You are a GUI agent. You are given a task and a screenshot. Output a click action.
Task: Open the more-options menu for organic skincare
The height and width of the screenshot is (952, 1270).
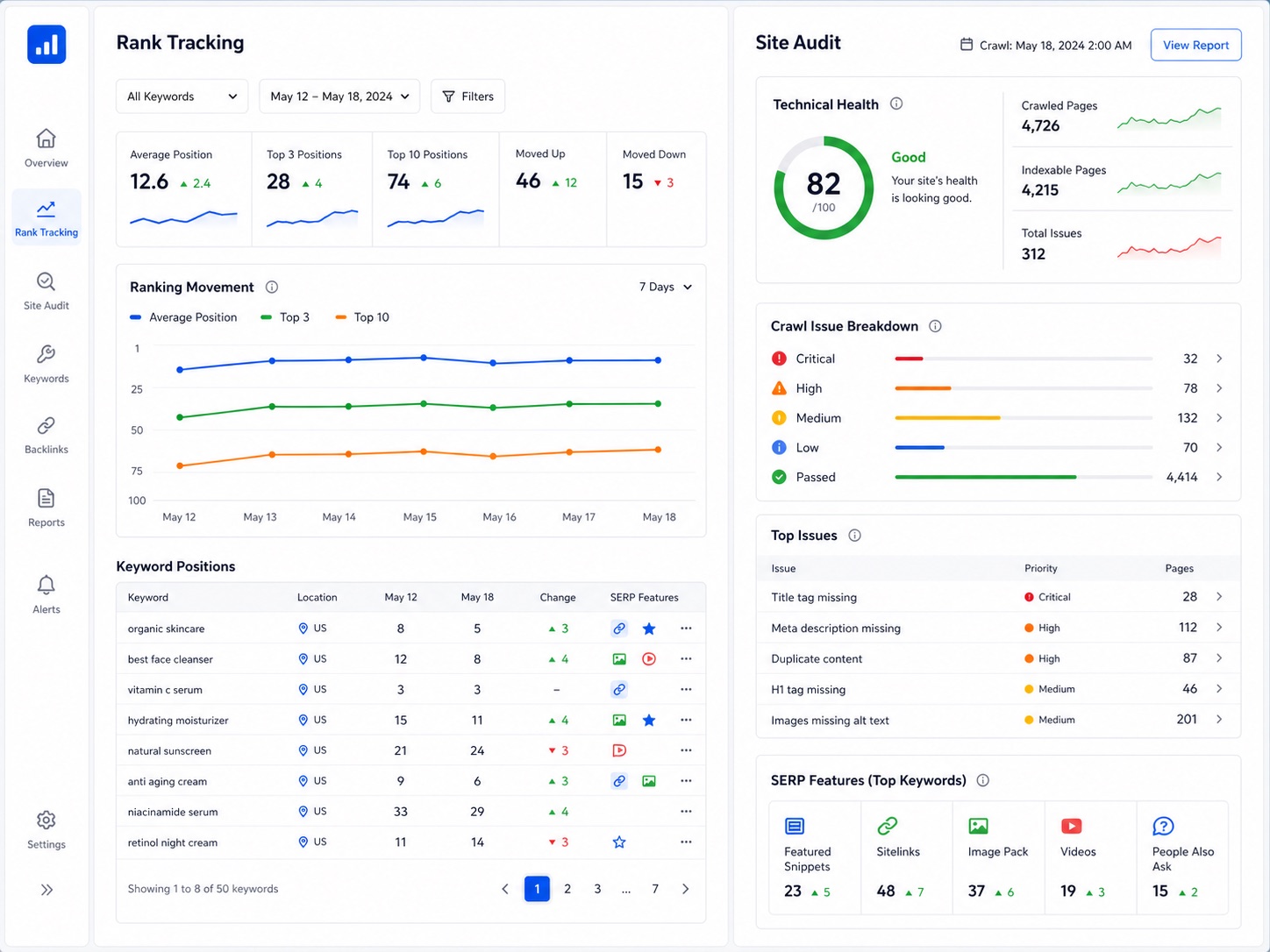tap(686, 629)
